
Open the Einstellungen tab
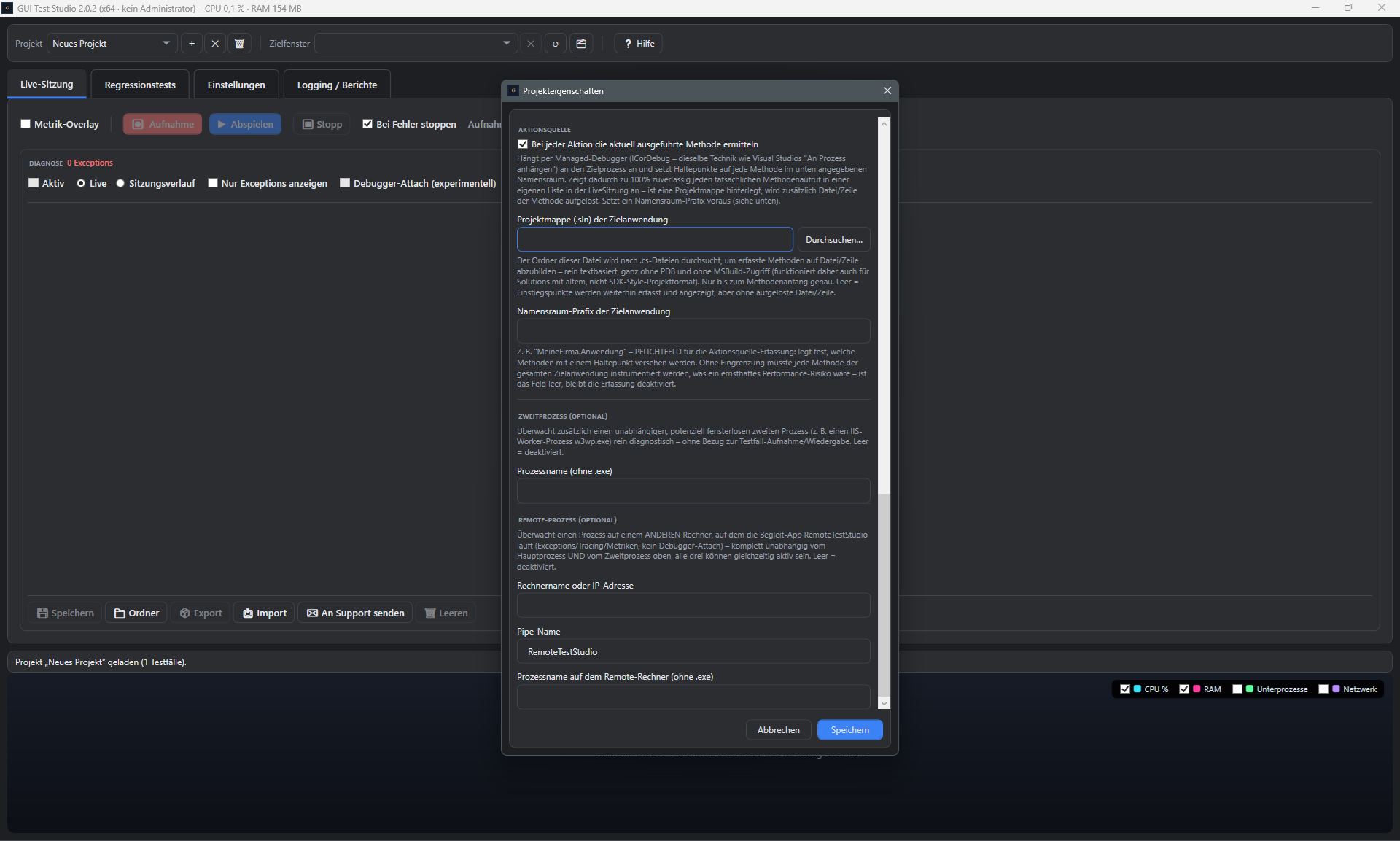(236, 85)
